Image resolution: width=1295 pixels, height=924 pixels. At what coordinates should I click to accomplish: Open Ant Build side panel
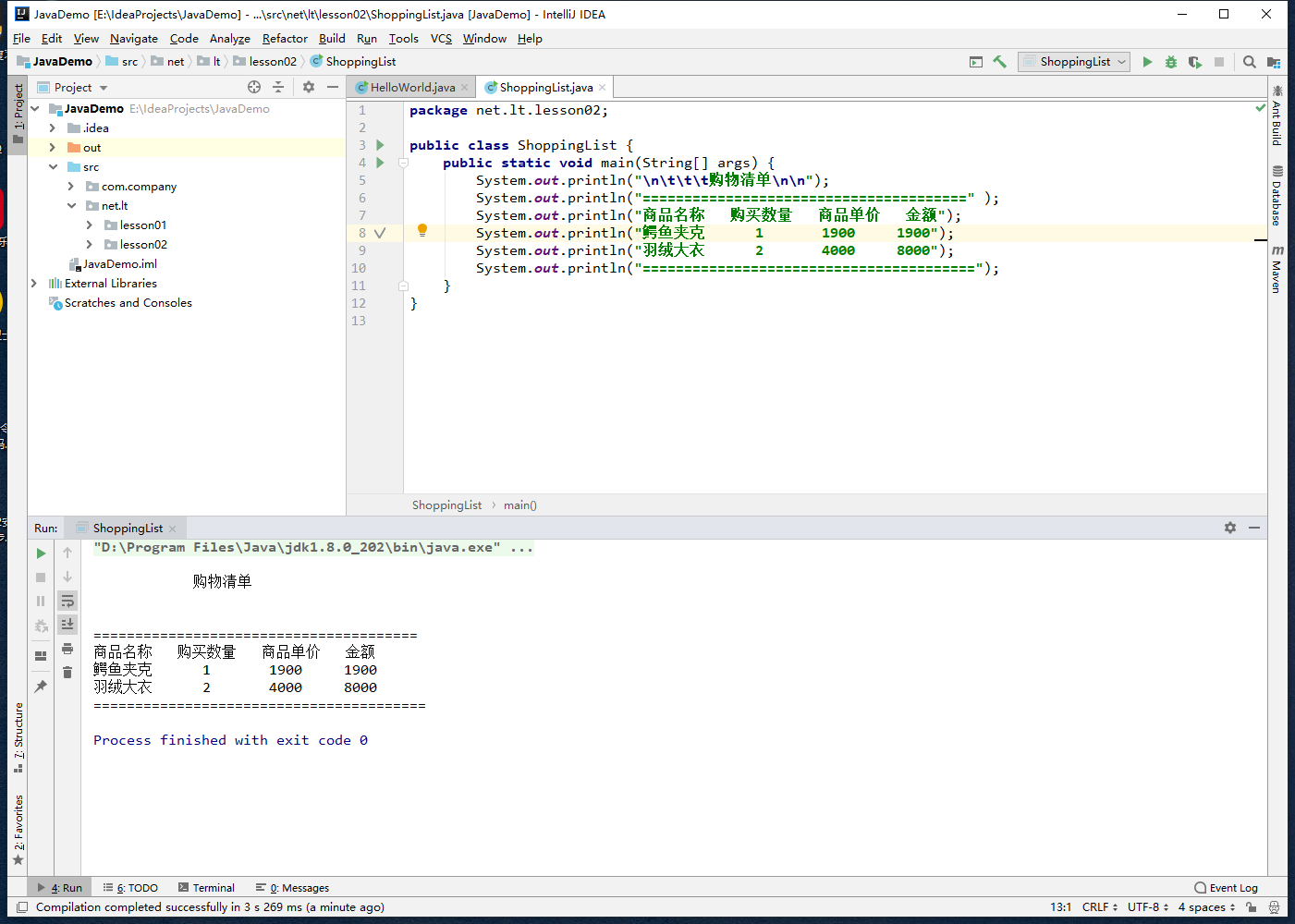(1277, 115)
